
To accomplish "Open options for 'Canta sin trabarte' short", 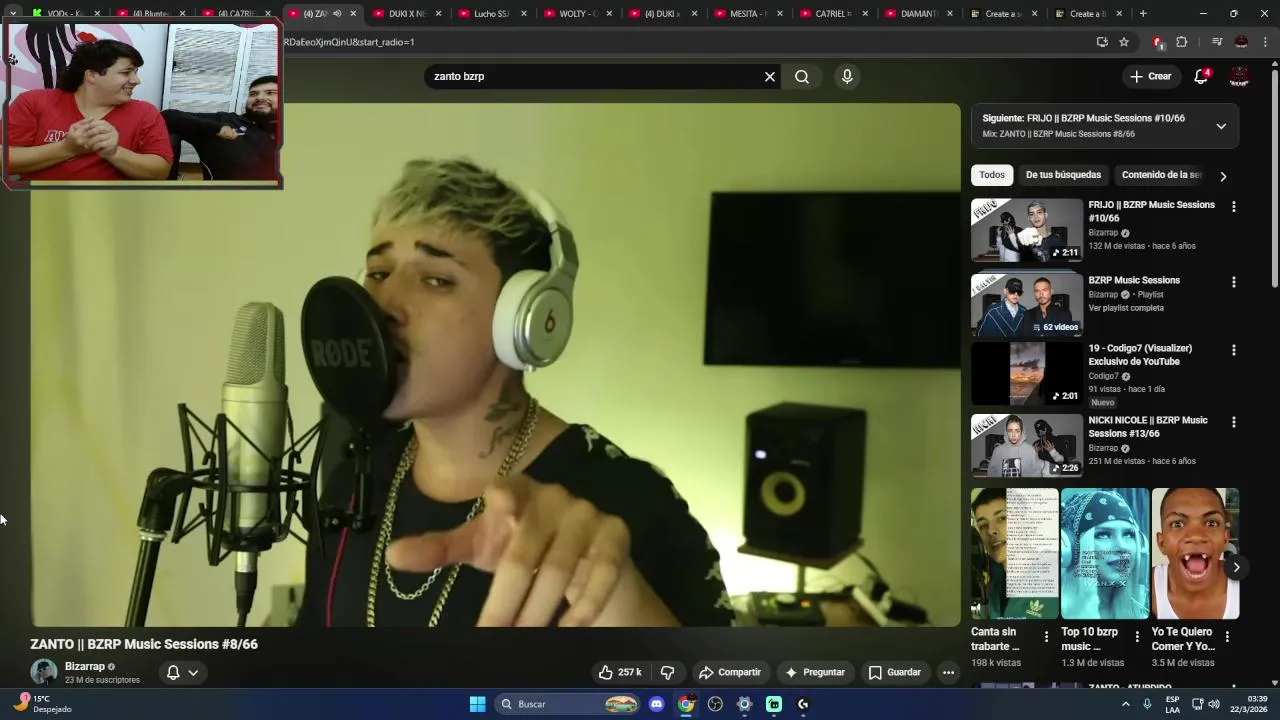I will [1046, 637].
